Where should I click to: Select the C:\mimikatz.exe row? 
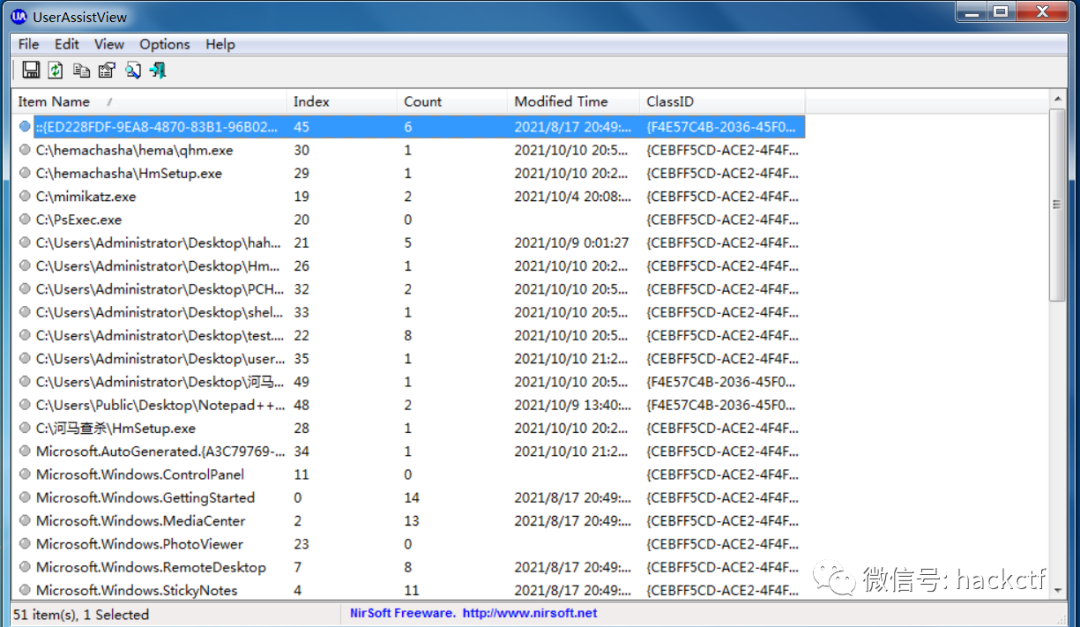pos(408,196)
